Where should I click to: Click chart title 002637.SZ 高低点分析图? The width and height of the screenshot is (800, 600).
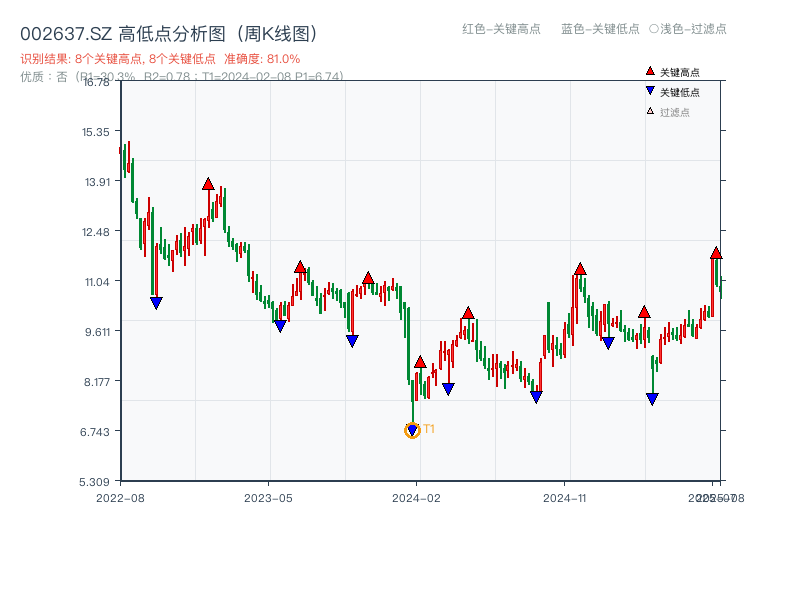170,34
